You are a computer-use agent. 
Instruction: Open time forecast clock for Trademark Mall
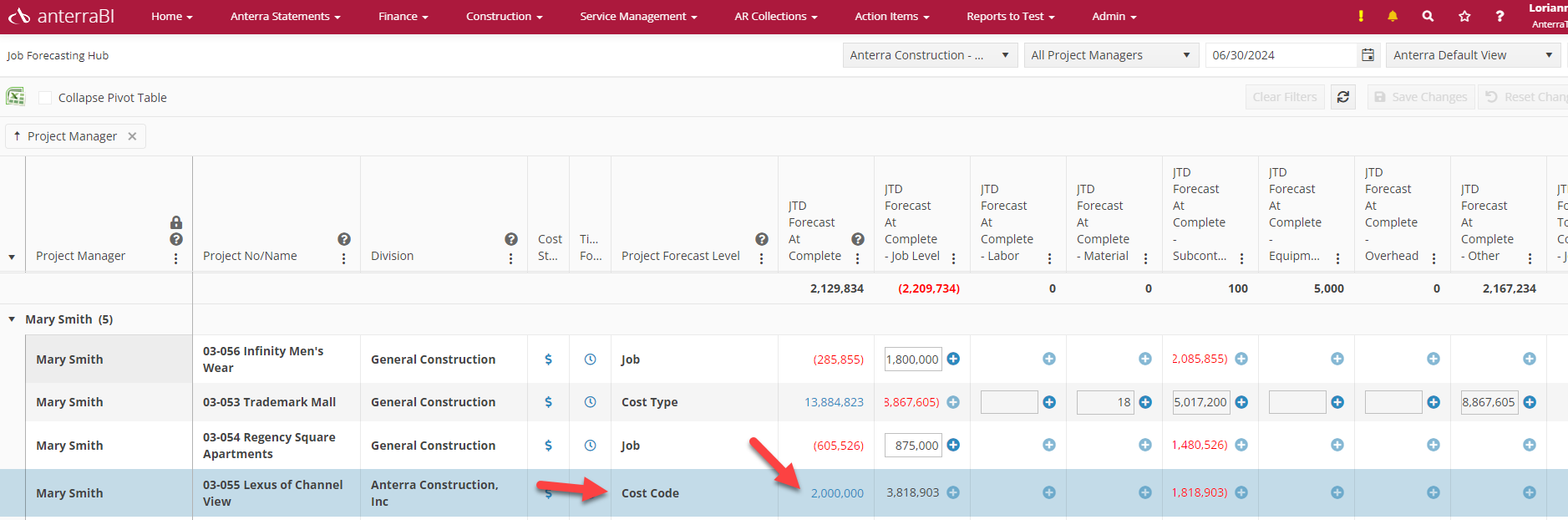tap(590, 402)
